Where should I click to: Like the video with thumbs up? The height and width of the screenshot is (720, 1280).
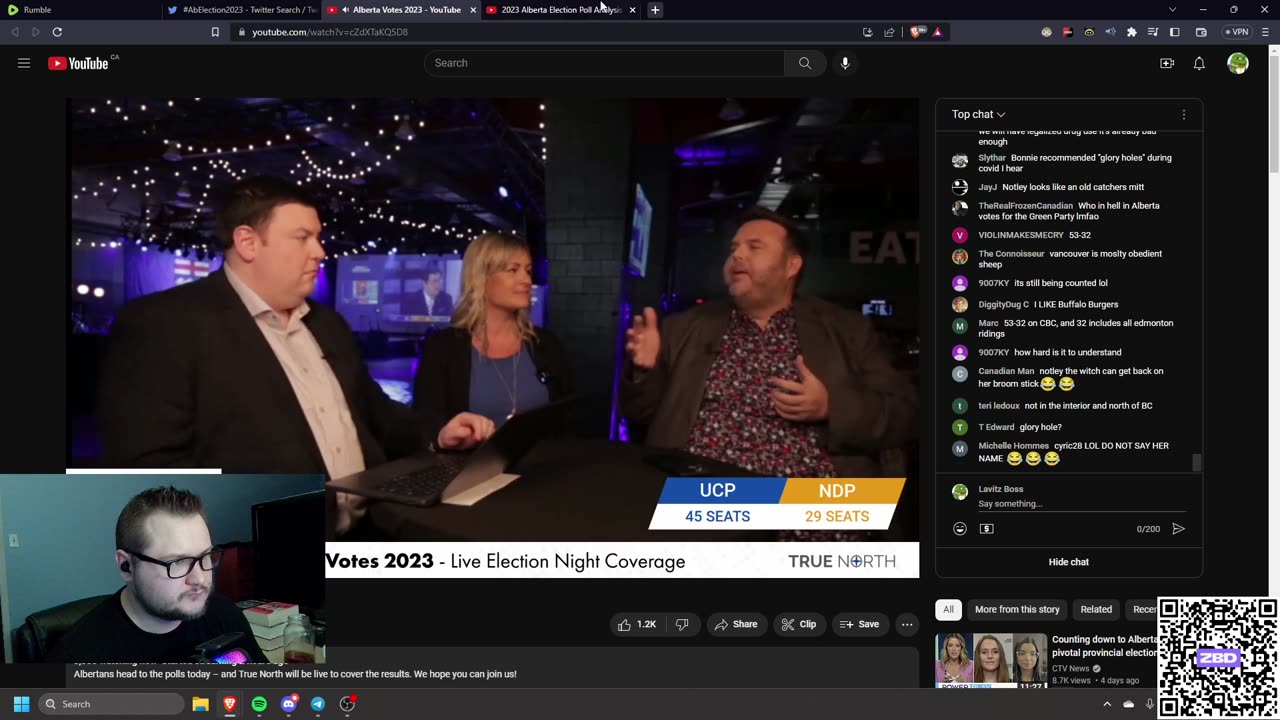pos(636,624)
